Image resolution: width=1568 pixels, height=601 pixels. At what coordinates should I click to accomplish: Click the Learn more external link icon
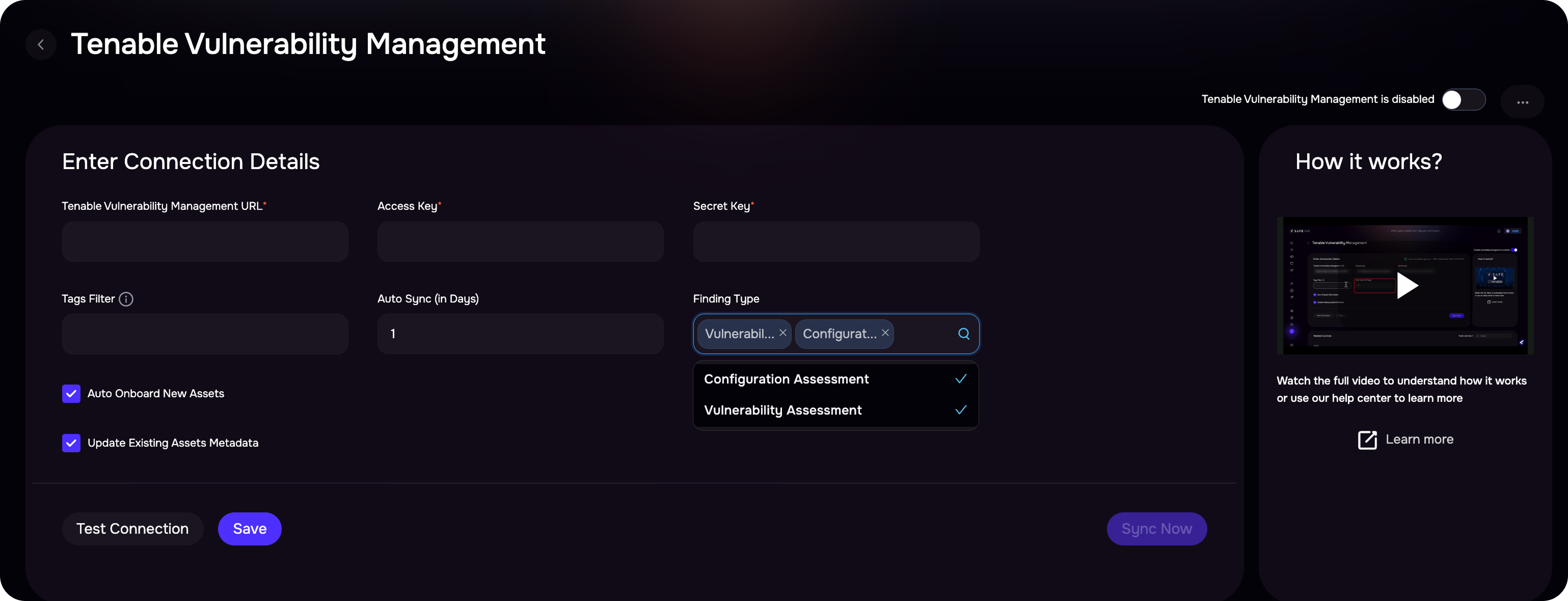tap(1367, 439)
